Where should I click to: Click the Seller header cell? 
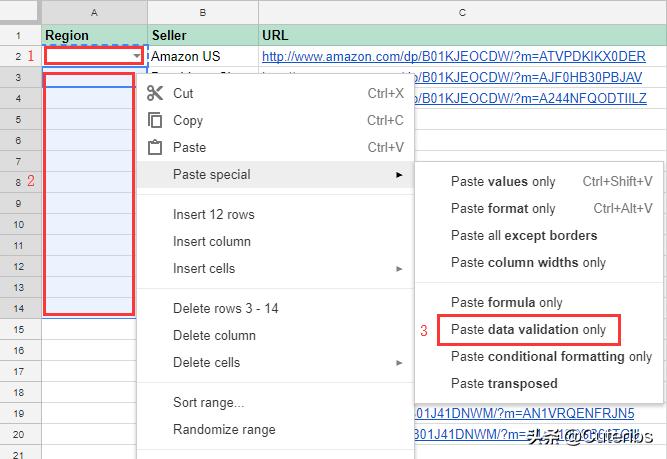tap(203, 35)
